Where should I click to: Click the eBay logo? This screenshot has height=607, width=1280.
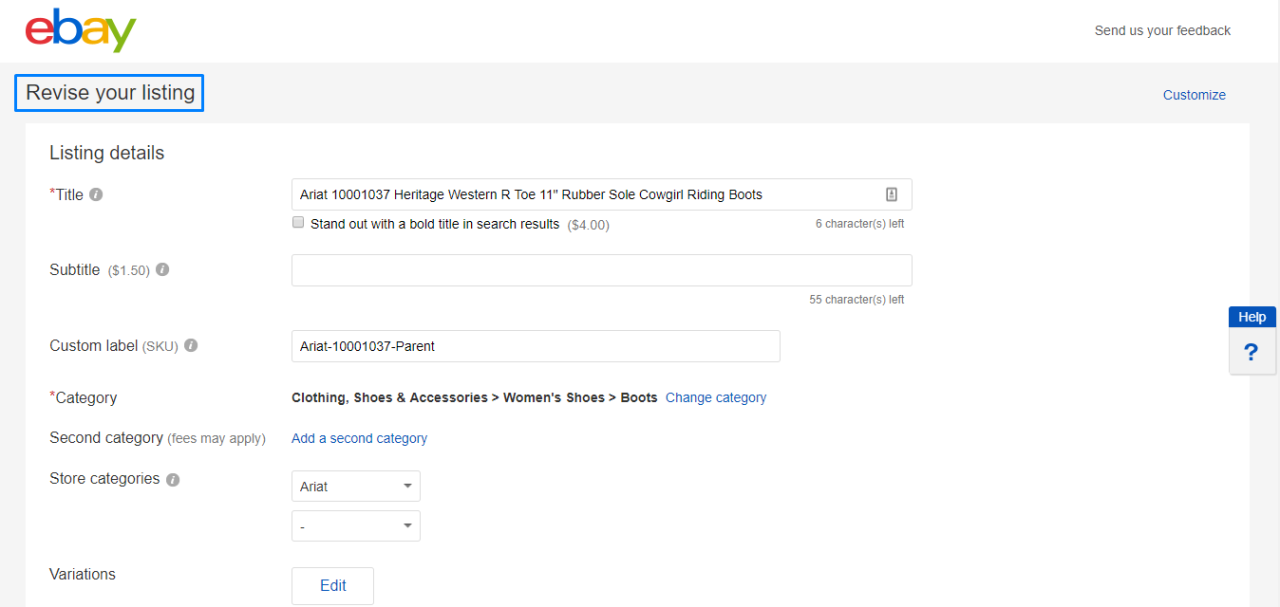click(80, 30)
